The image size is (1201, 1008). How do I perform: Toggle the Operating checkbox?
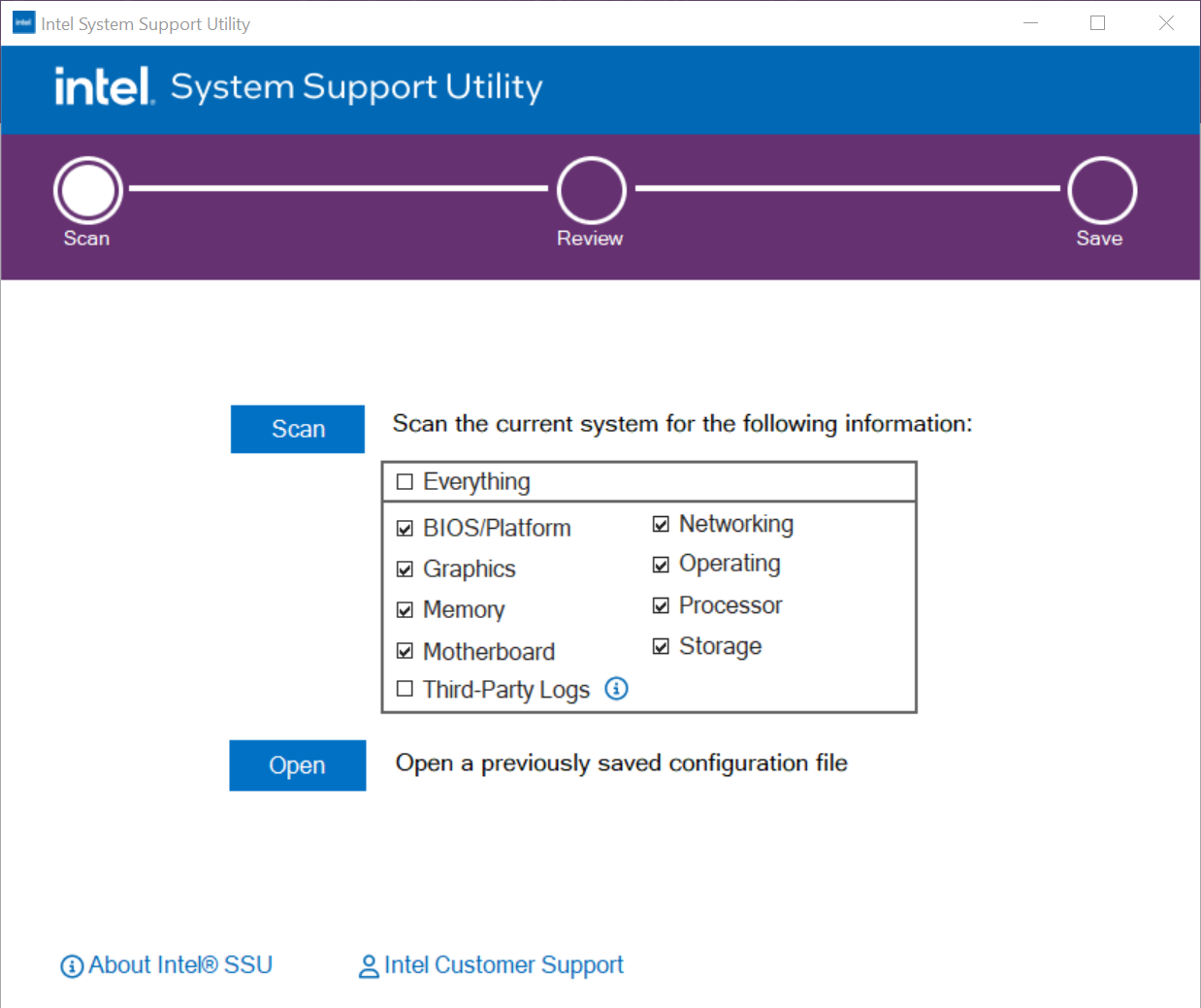[x=662, y=565]
